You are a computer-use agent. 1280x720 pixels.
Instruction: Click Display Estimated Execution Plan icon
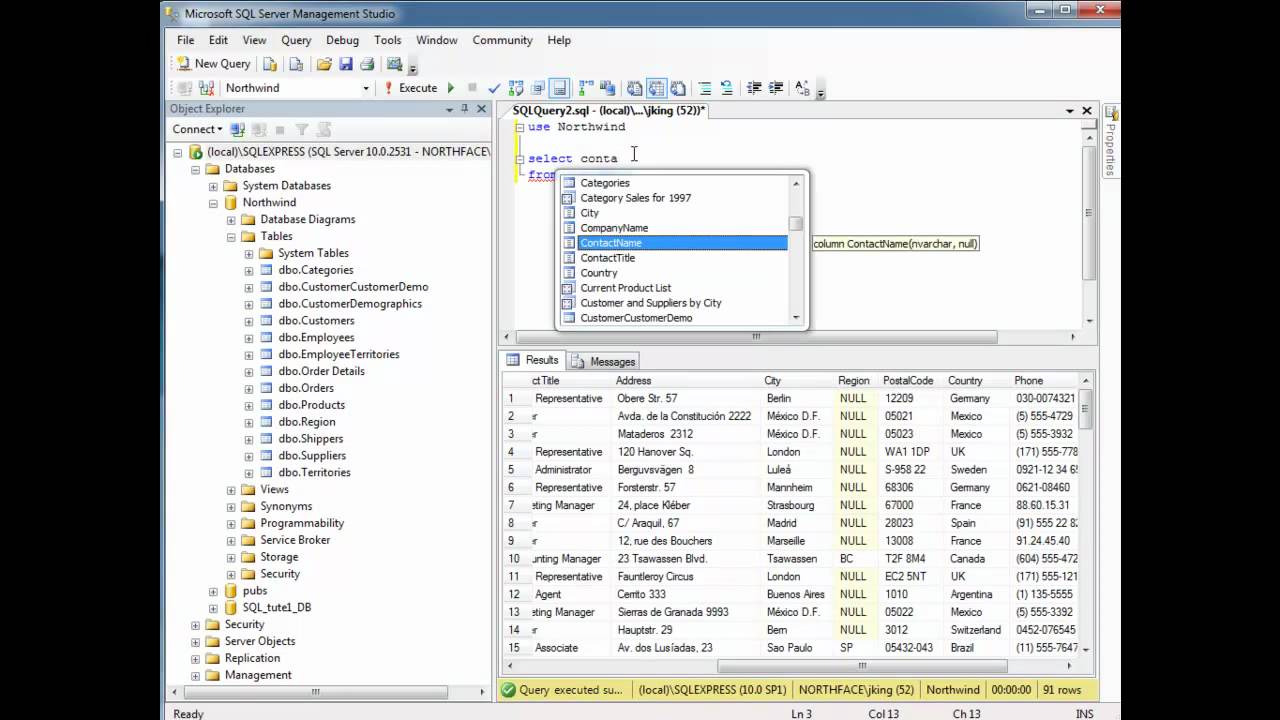pyautogui.click(x=516, y=88)
